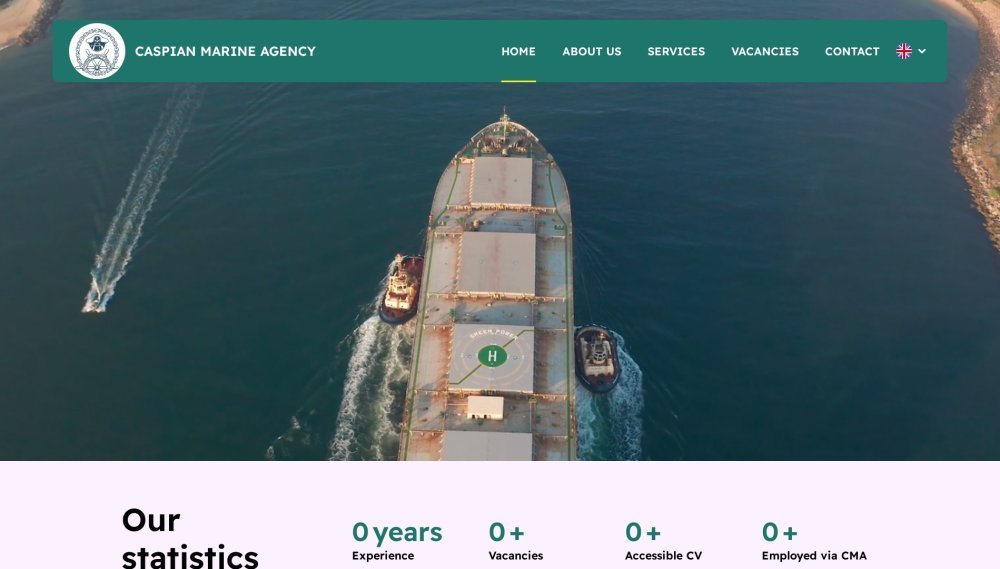Viewport: 1000px width, 569px height.
Task: Click the UK flag language icon
Action: click(904, 51)
